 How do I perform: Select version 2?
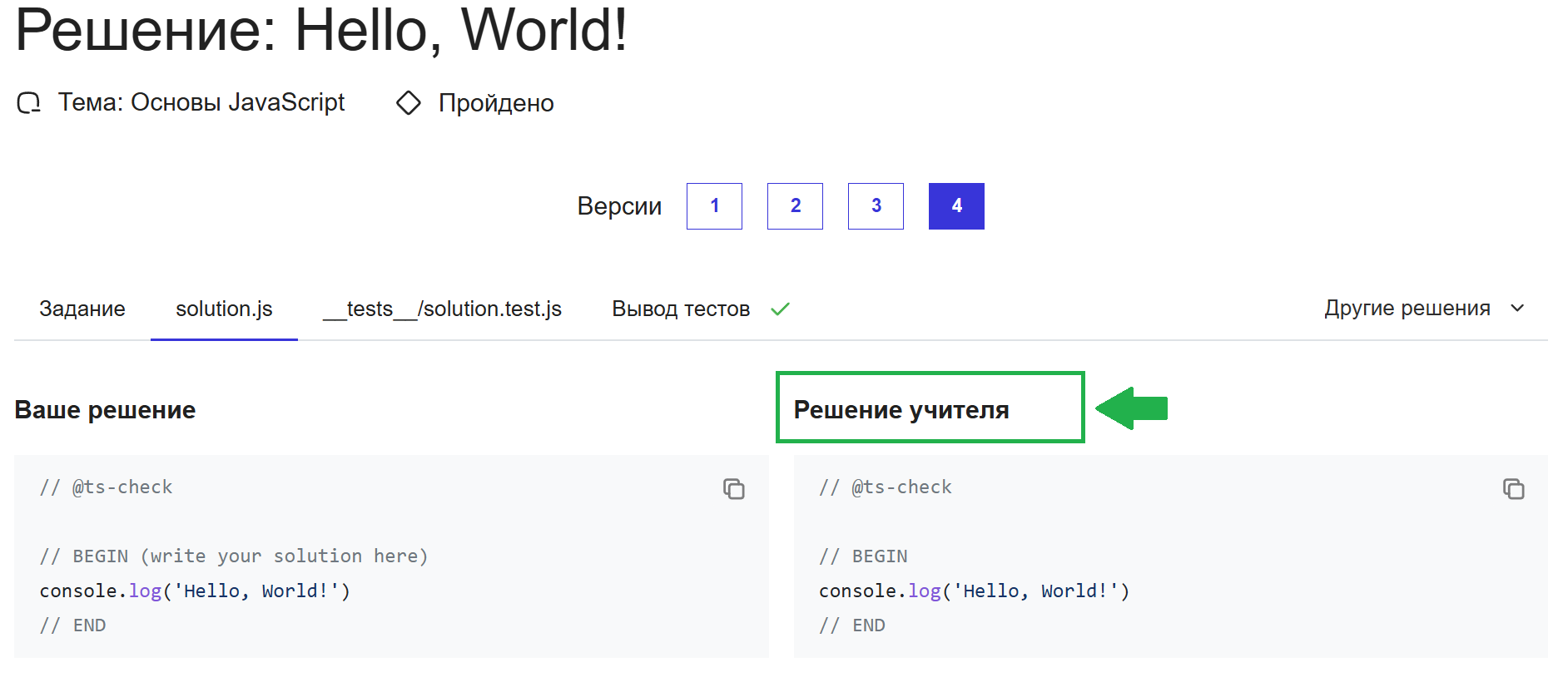click(x=795, y=206)
